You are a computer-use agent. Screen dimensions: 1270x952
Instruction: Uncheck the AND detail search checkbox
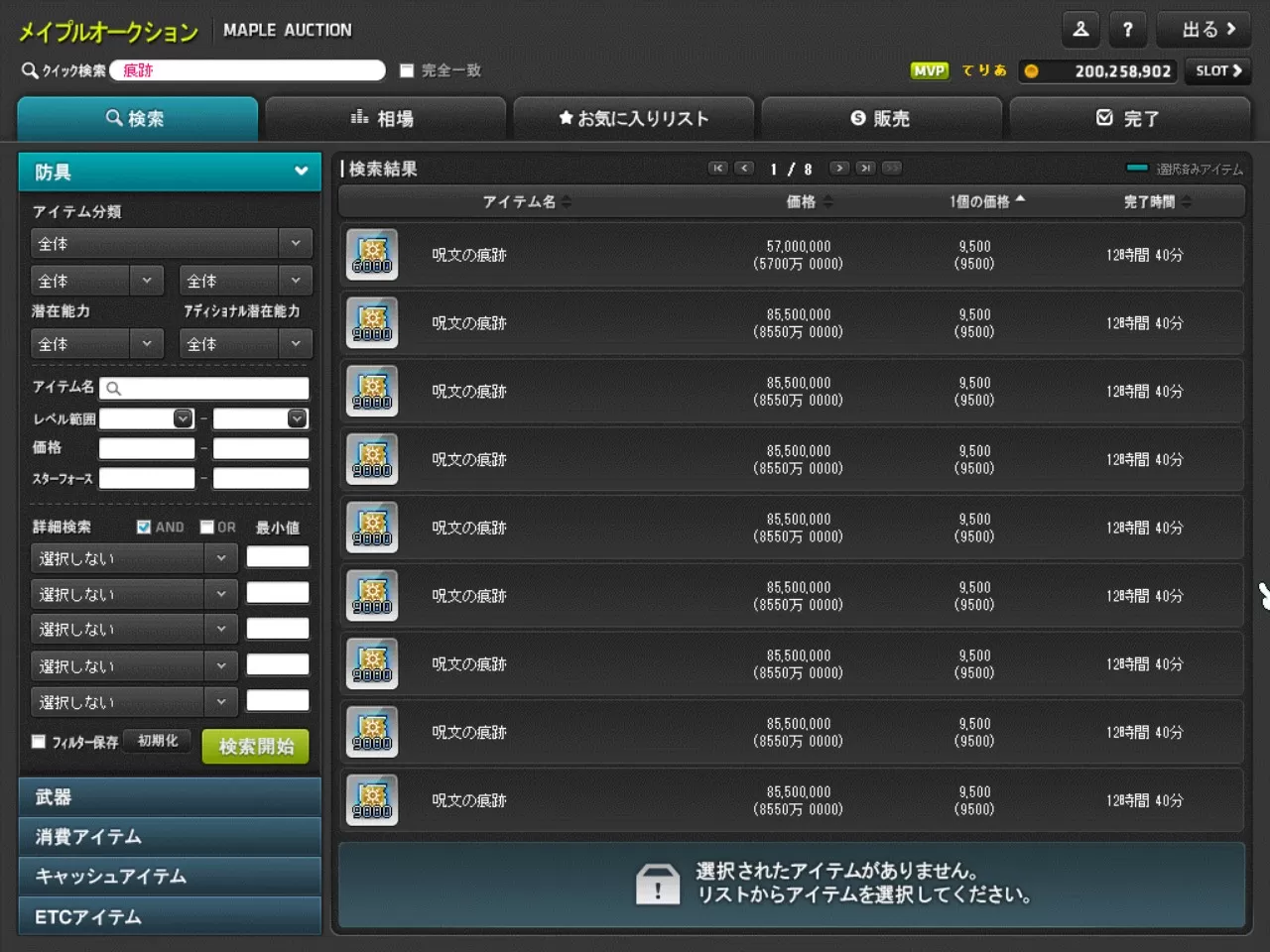pos(144,527)
